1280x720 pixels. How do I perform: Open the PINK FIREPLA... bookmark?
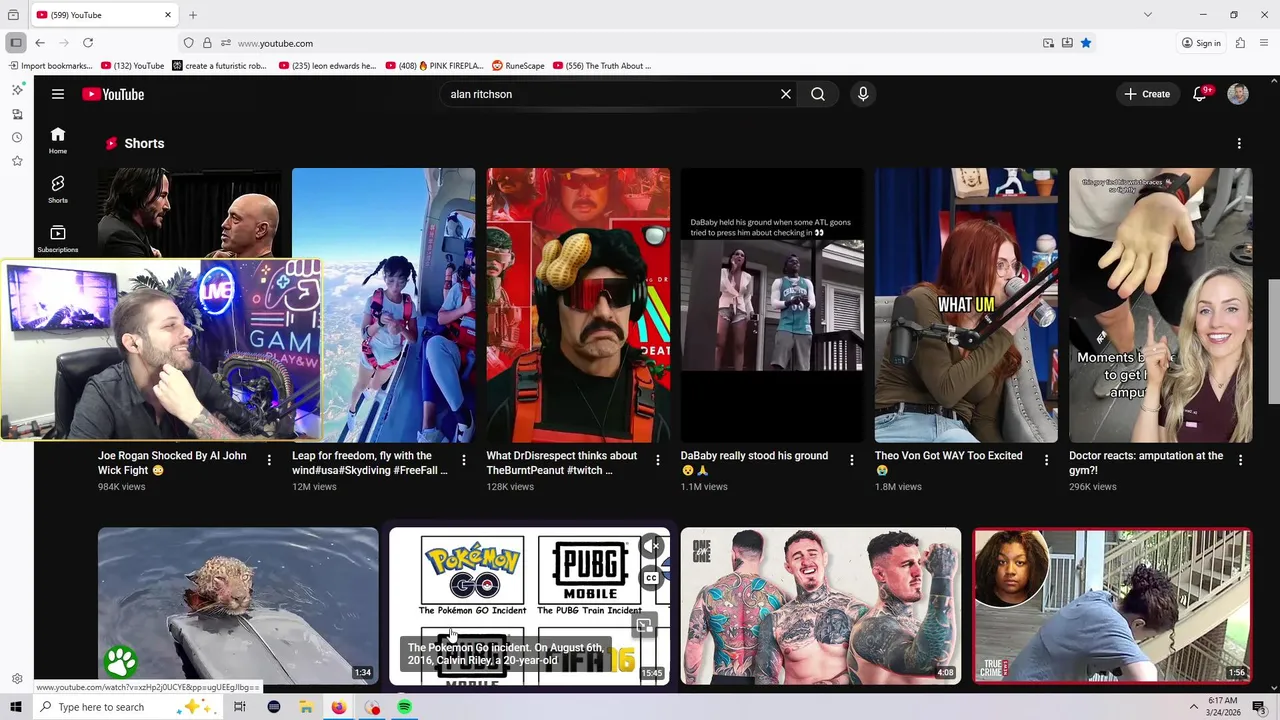(434, 66)
